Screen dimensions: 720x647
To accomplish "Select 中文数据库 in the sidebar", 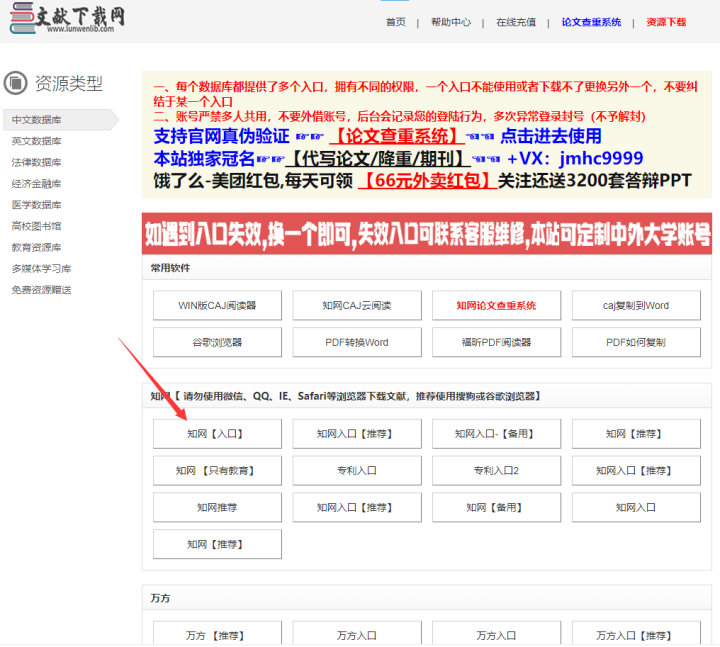I will click(x=37, y=120).
